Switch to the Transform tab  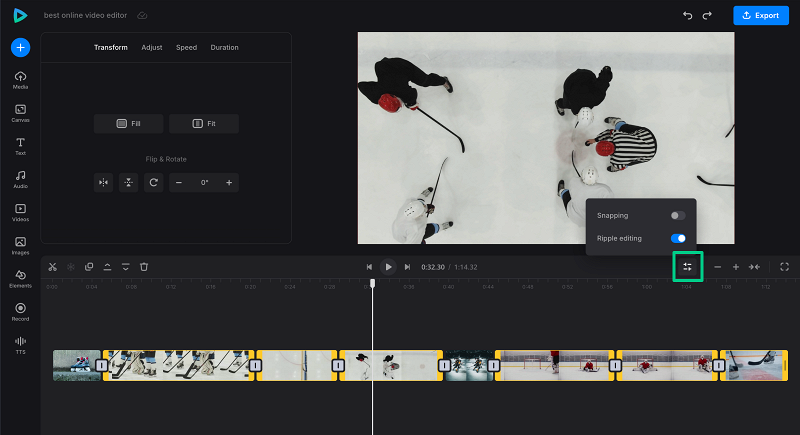coord(111,47)
